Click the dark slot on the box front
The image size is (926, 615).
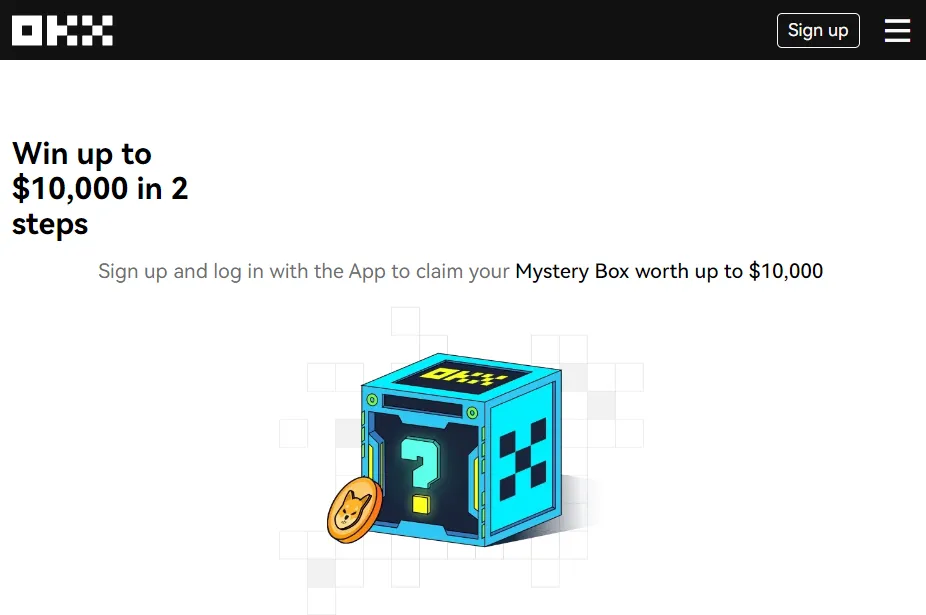click(422, 406)
